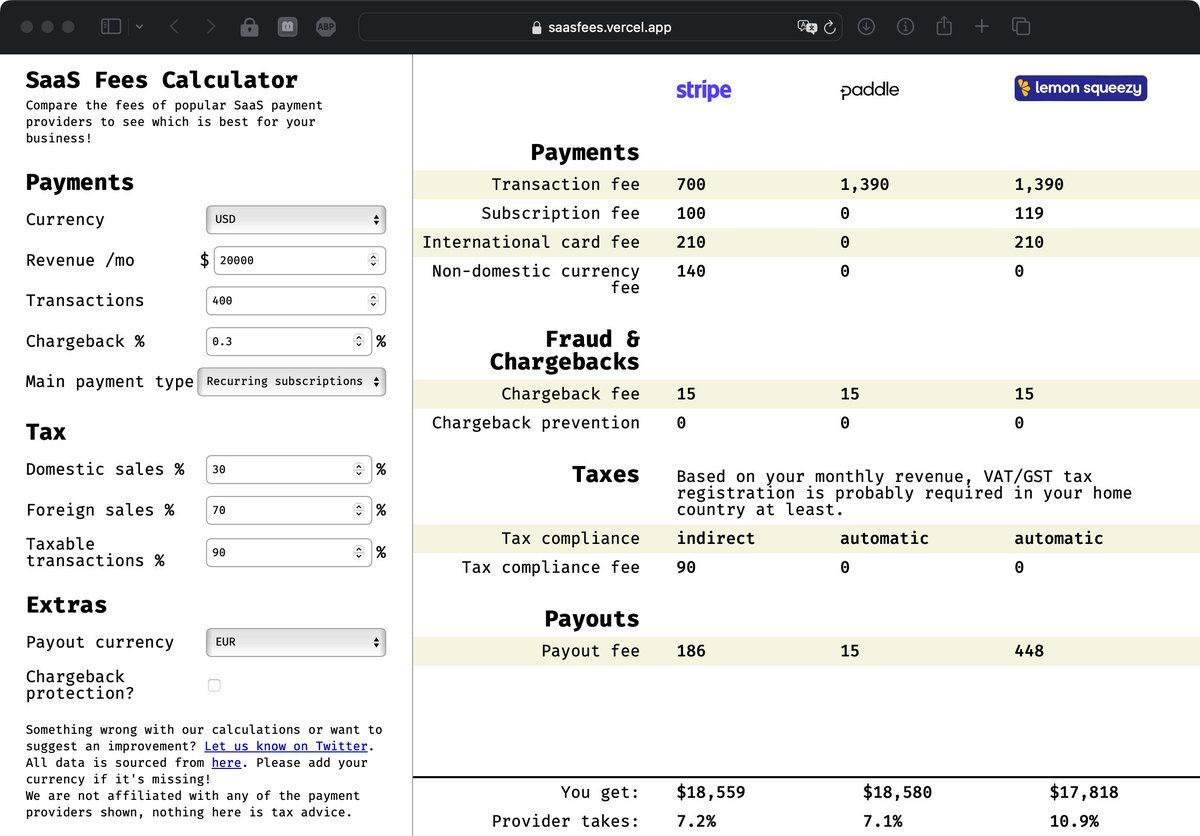Click the Transactions stepper arrows
This screenshot has height=836, width=1200.
373,300
